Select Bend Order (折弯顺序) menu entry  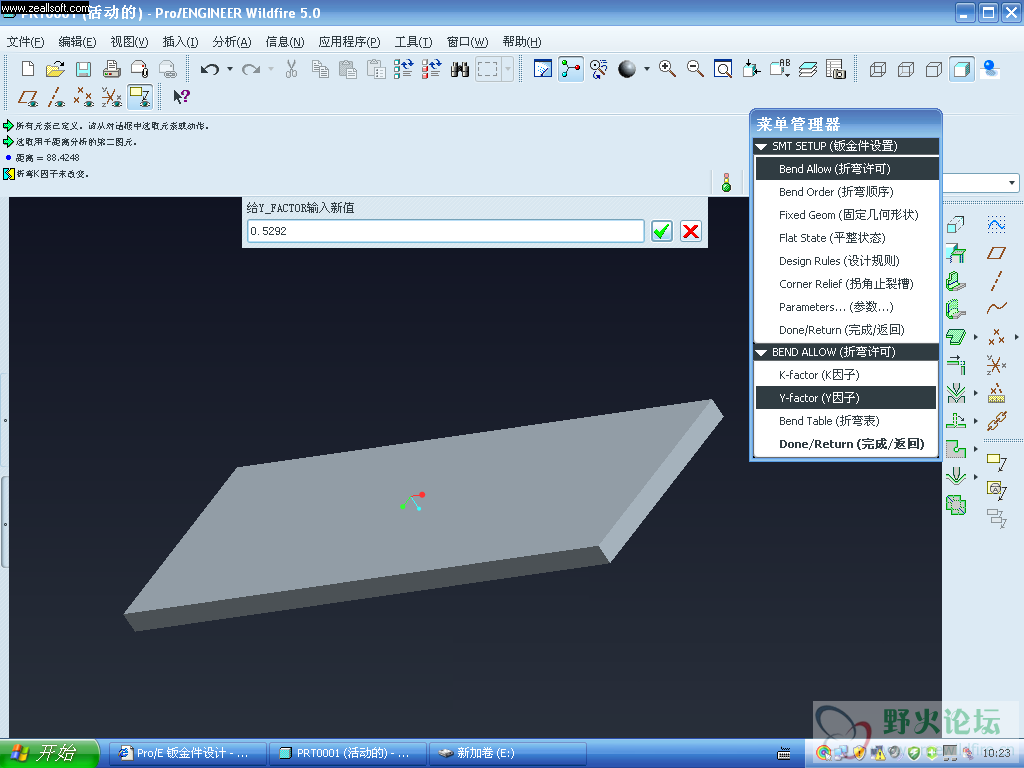click(x=846, y=192)
